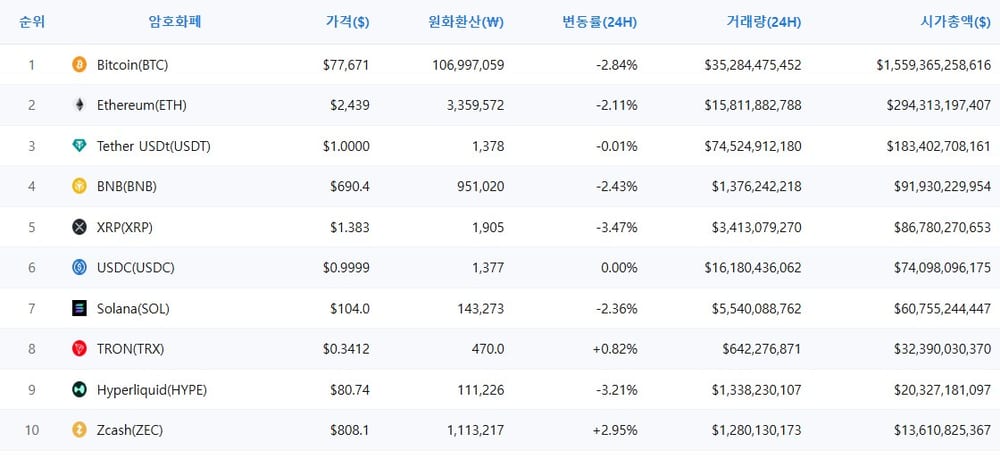Viewport: 1000px width, 459px height.
Task: Select the Bitcoin price $77,671
Action: pos(346,64)
